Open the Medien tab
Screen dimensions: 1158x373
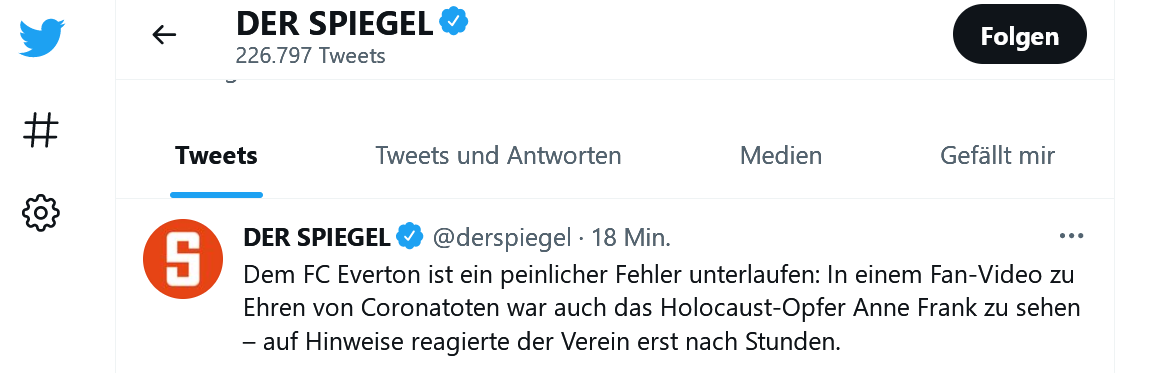pyautogui.click(x=781, y=156)
